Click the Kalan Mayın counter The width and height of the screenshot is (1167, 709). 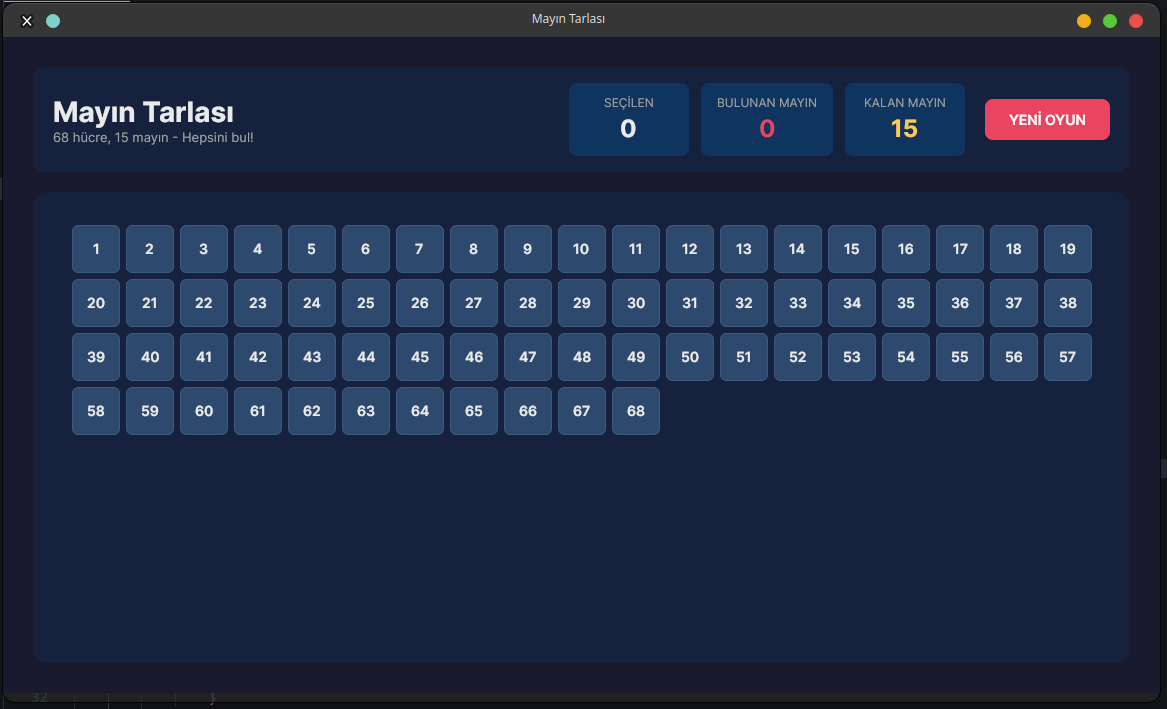pyautogui.click(x=904, y=120)
